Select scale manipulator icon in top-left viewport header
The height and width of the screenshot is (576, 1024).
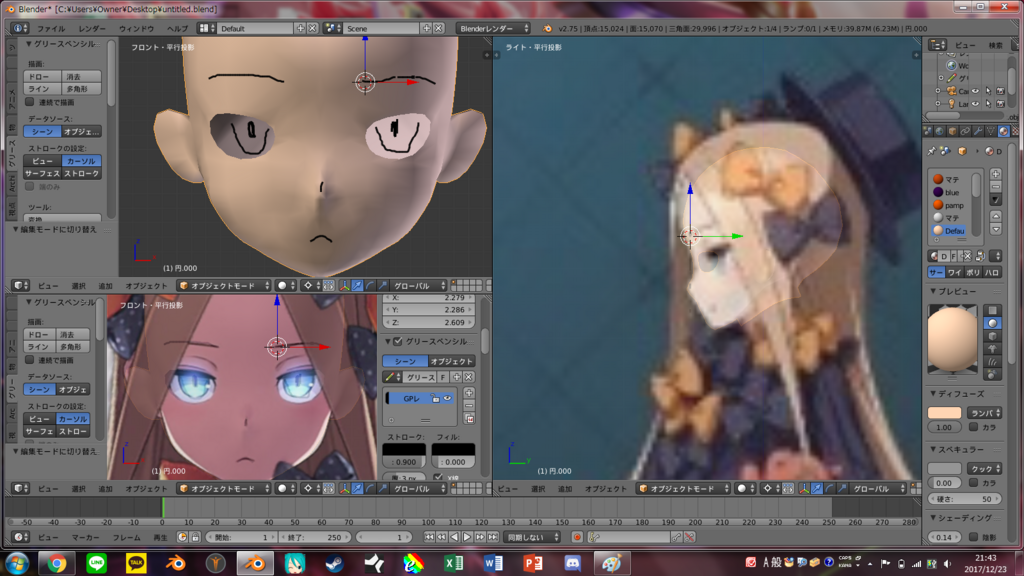pos(383,285)
